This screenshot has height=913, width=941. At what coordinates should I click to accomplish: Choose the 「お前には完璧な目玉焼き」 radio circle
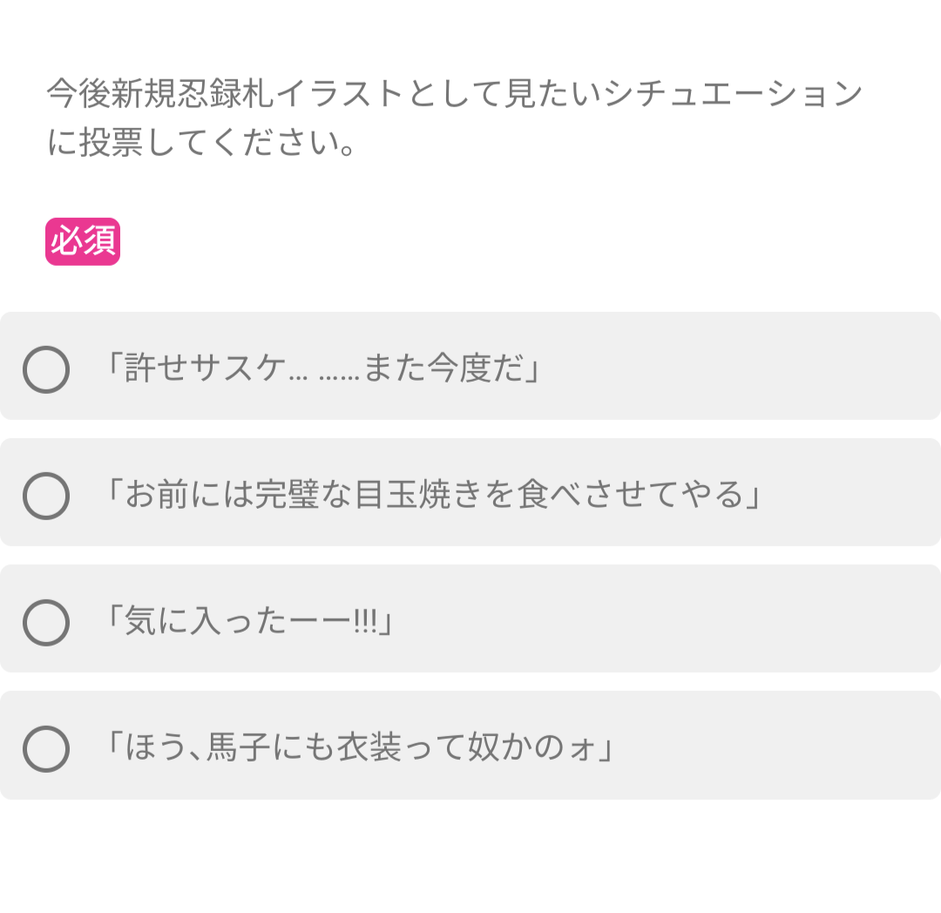pyautogui.click(x=46, y=496)
